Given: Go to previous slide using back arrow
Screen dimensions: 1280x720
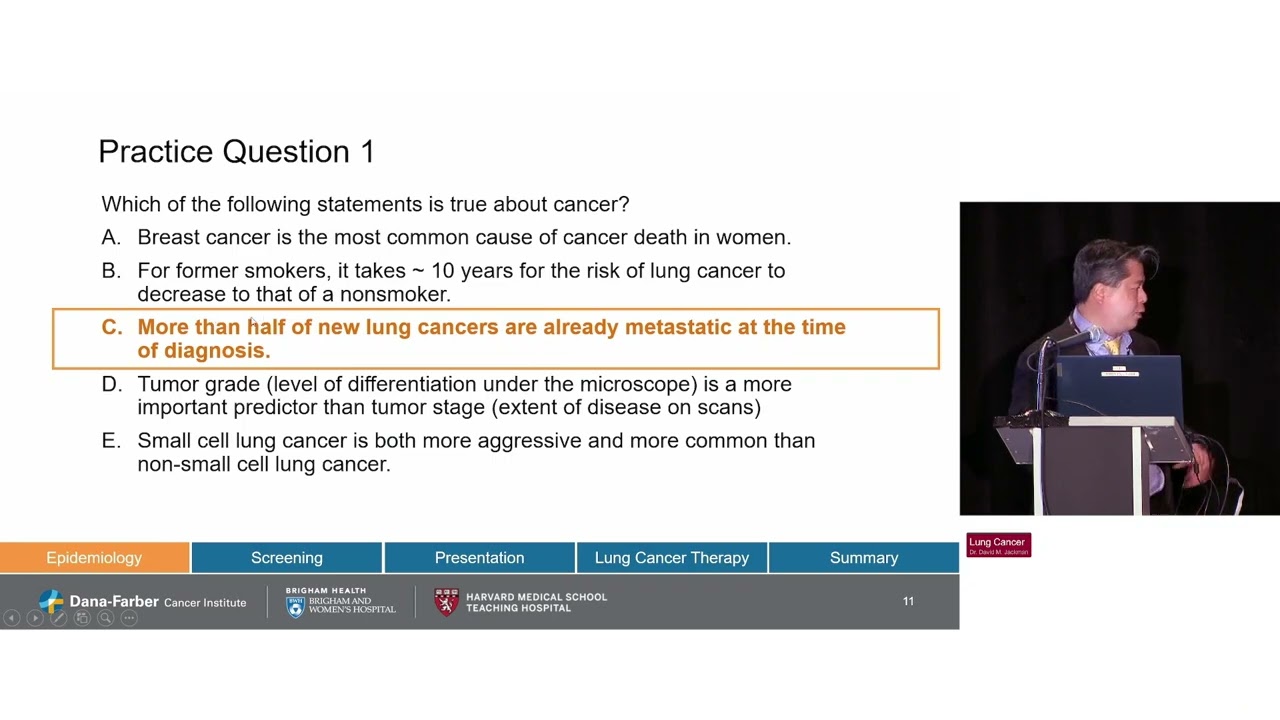Looking at the screenshot, I should pyautogui.click(x=11, y=618).
